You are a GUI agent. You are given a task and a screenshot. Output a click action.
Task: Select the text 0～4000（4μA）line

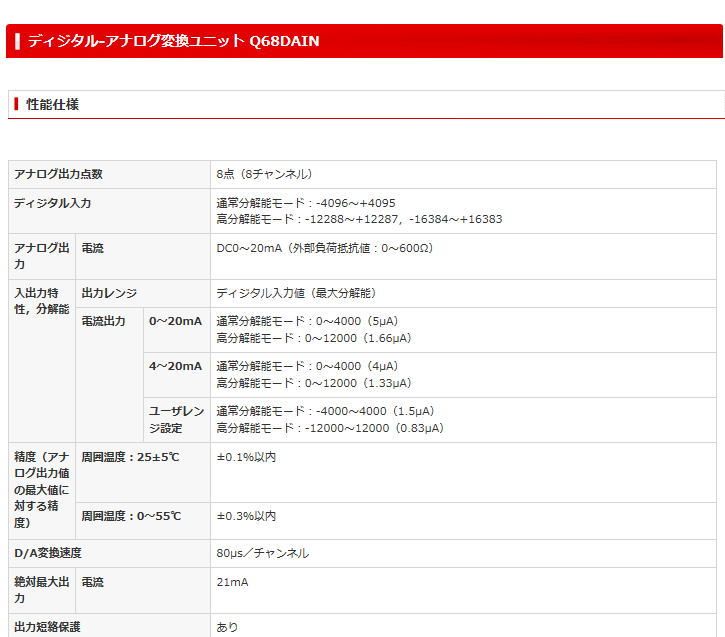[x=307, y=366]
